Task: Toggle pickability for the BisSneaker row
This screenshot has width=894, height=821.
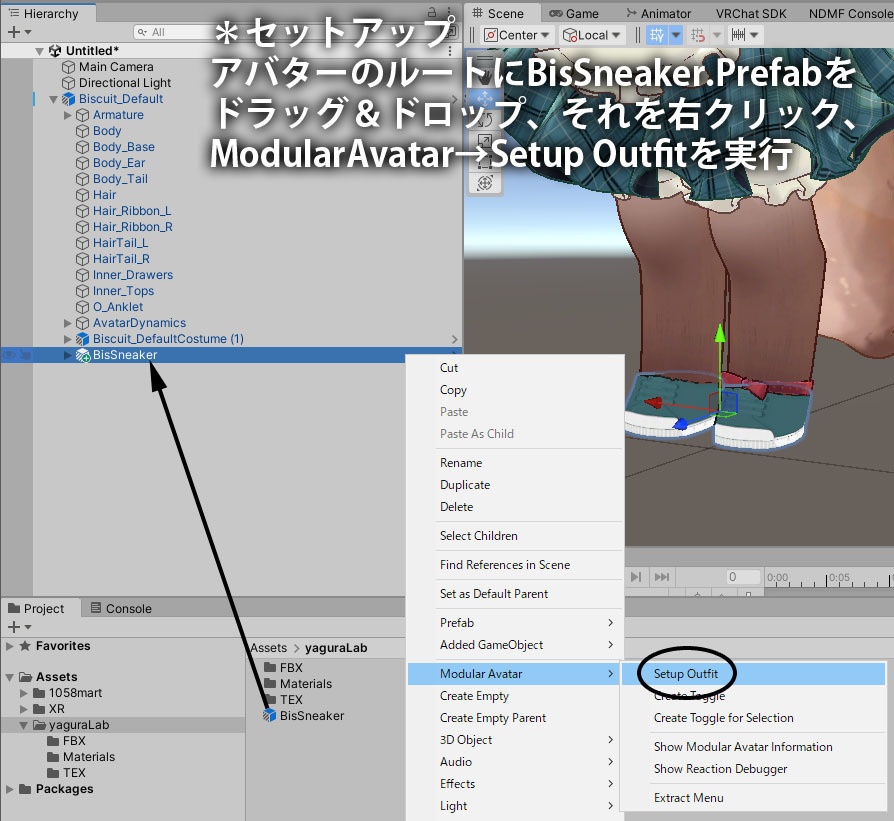Action: pyautogui.click(x=25, y=354)
